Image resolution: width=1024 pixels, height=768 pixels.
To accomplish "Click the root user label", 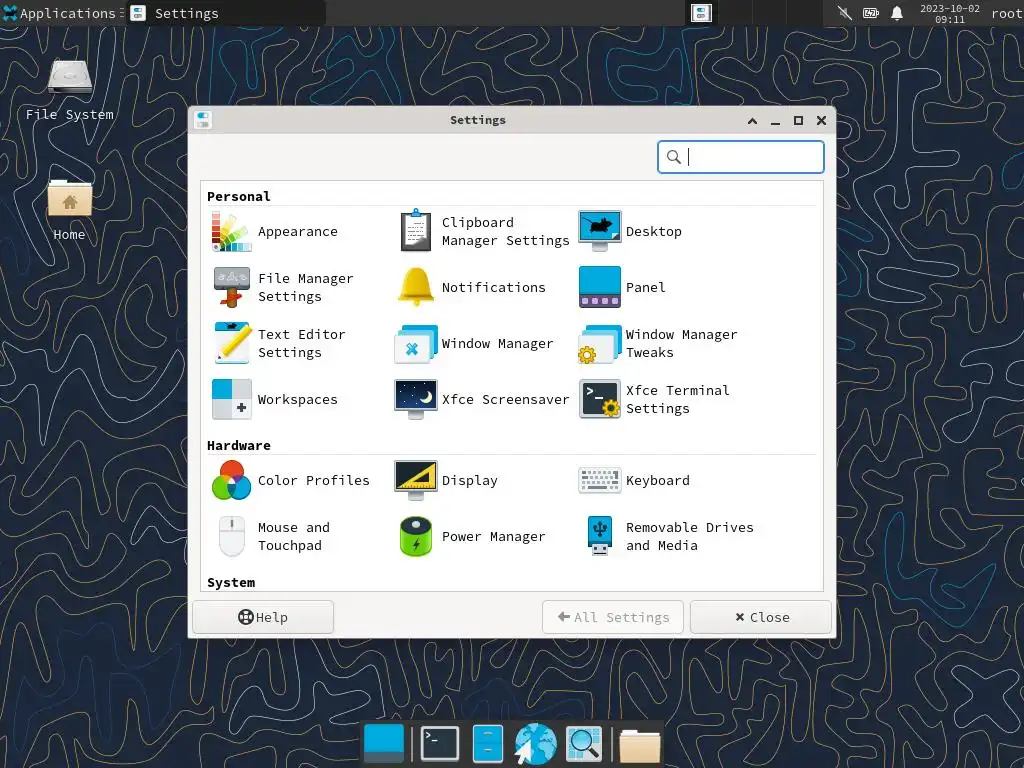I will click(x=1007, y=13).
